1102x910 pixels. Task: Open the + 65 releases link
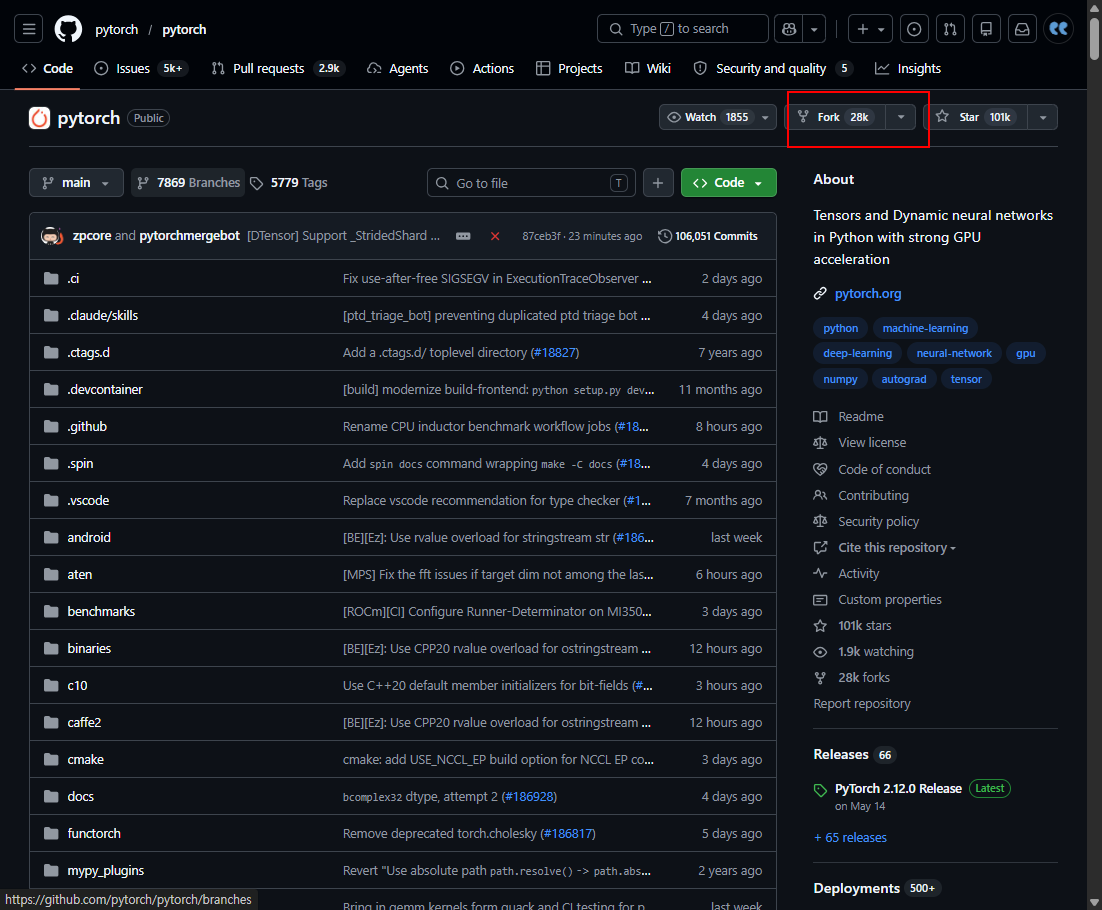coord(850,838)
